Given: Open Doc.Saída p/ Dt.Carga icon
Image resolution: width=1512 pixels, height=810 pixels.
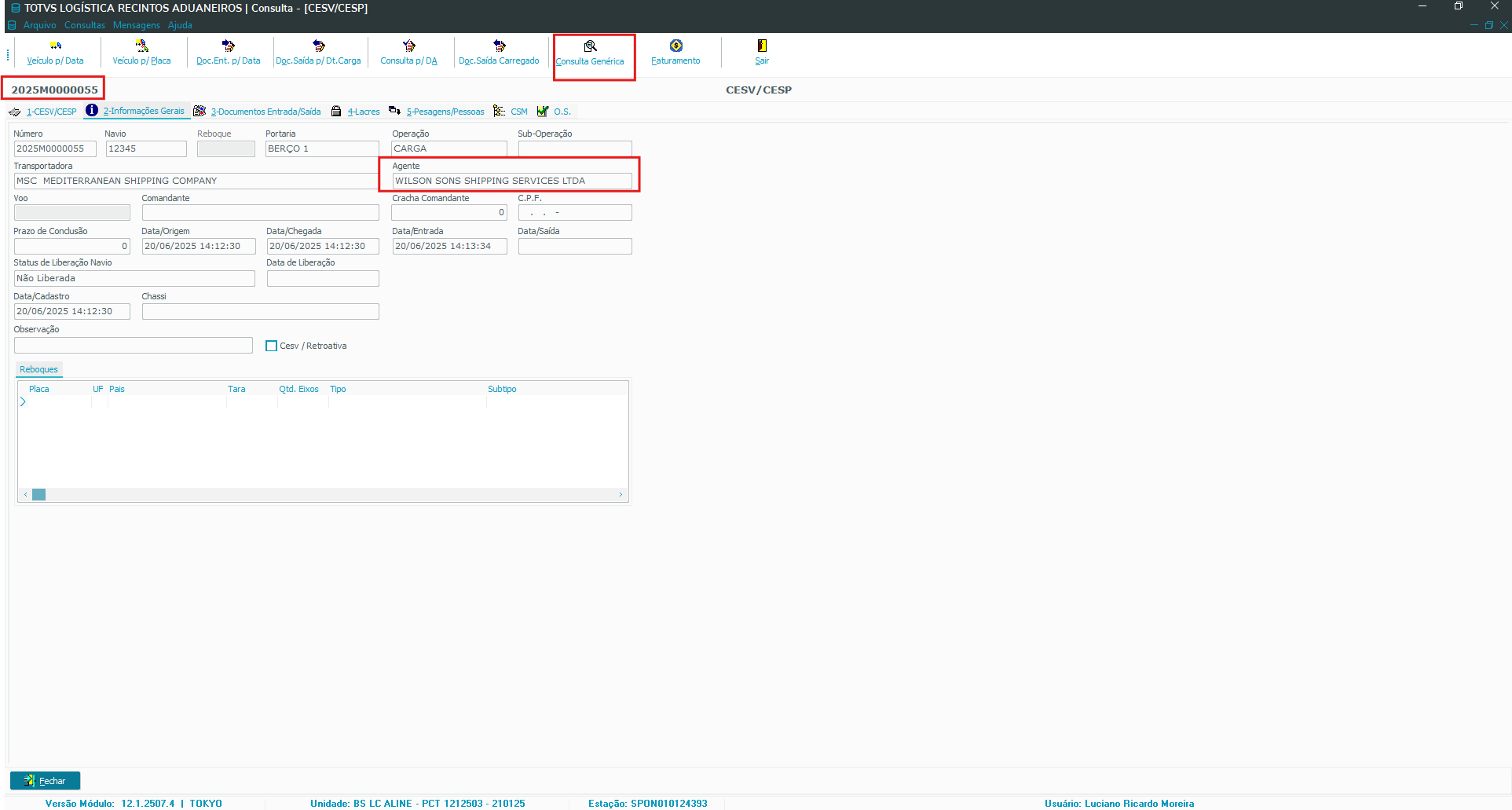Looking at the screenshot, I should 318,46.
